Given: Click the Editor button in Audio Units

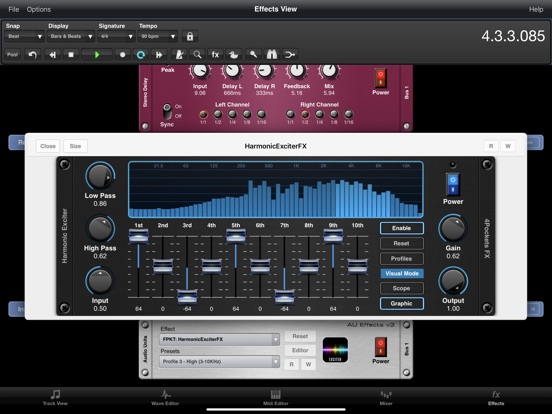Looking at the screenshot, I should [x=300, y=350].
